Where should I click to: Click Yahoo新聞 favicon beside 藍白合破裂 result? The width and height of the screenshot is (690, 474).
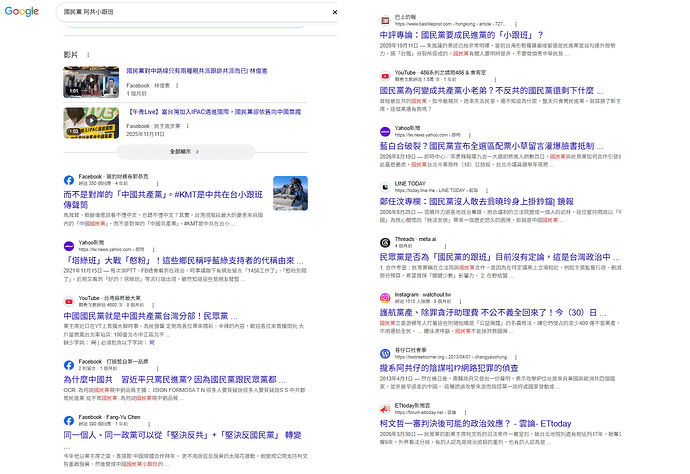click(385, 132)
